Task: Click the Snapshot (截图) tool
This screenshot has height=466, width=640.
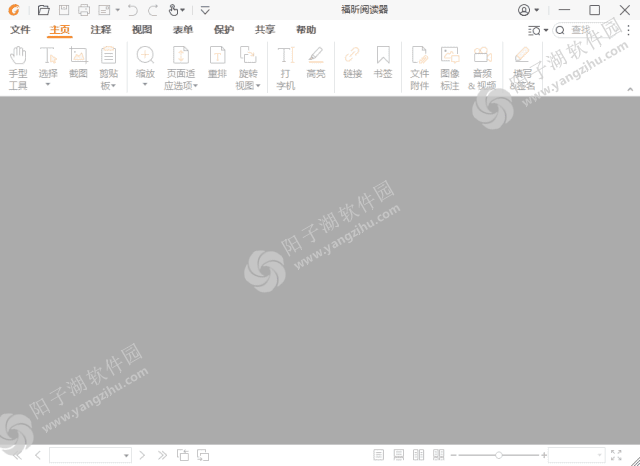Action: (x=78, y=62)
